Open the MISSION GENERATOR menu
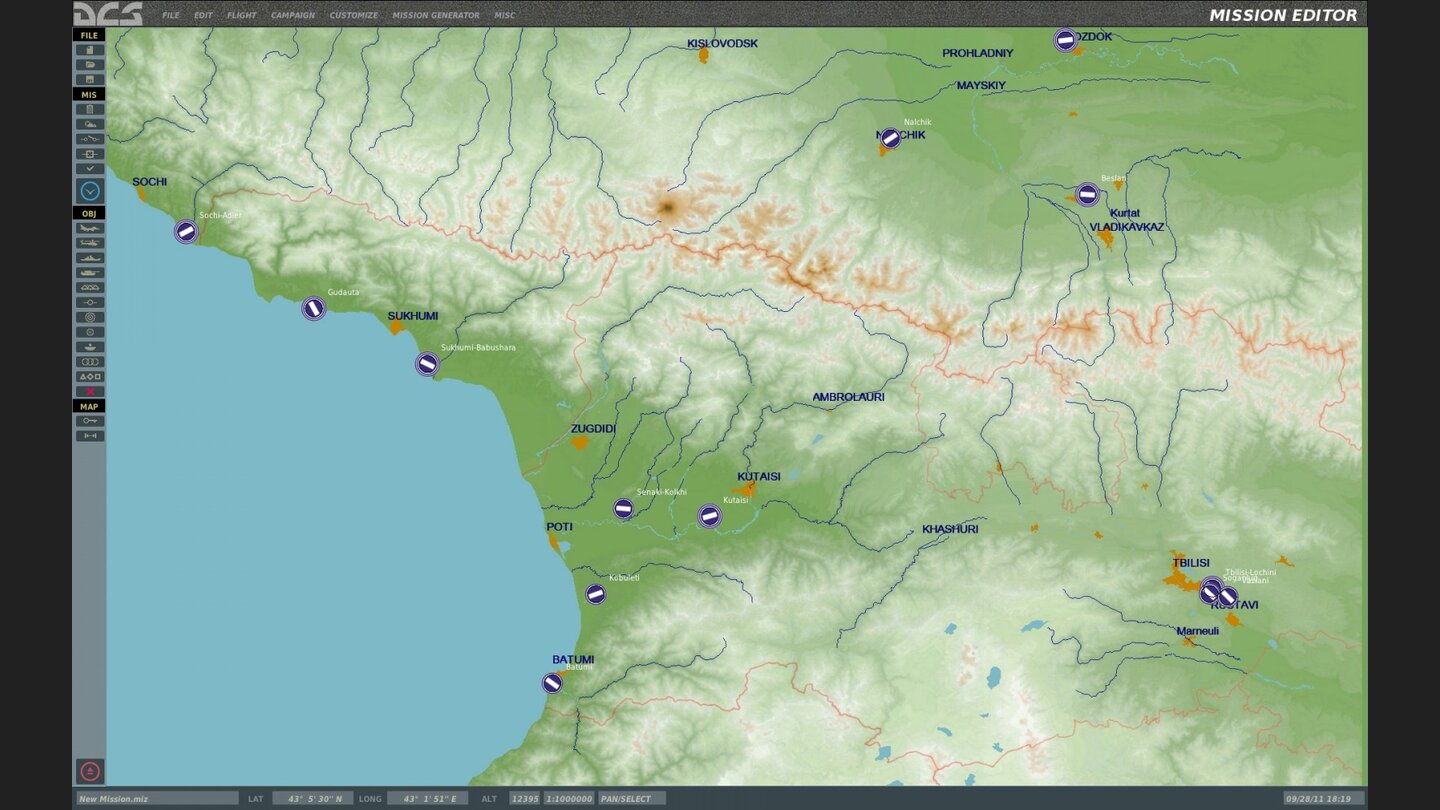Image resolution: width=1440 pixels, height=810 pixels. coord(436,15)
